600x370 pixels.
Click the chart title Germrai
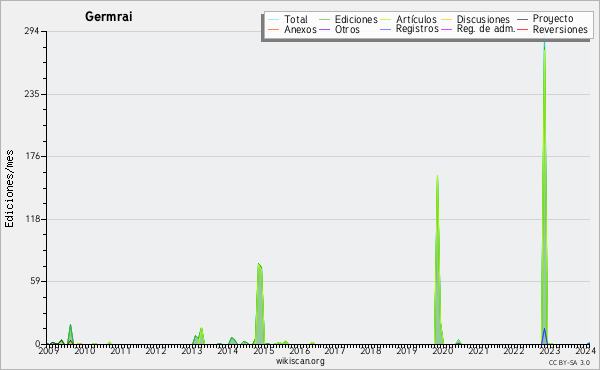[x=109, y=17]
